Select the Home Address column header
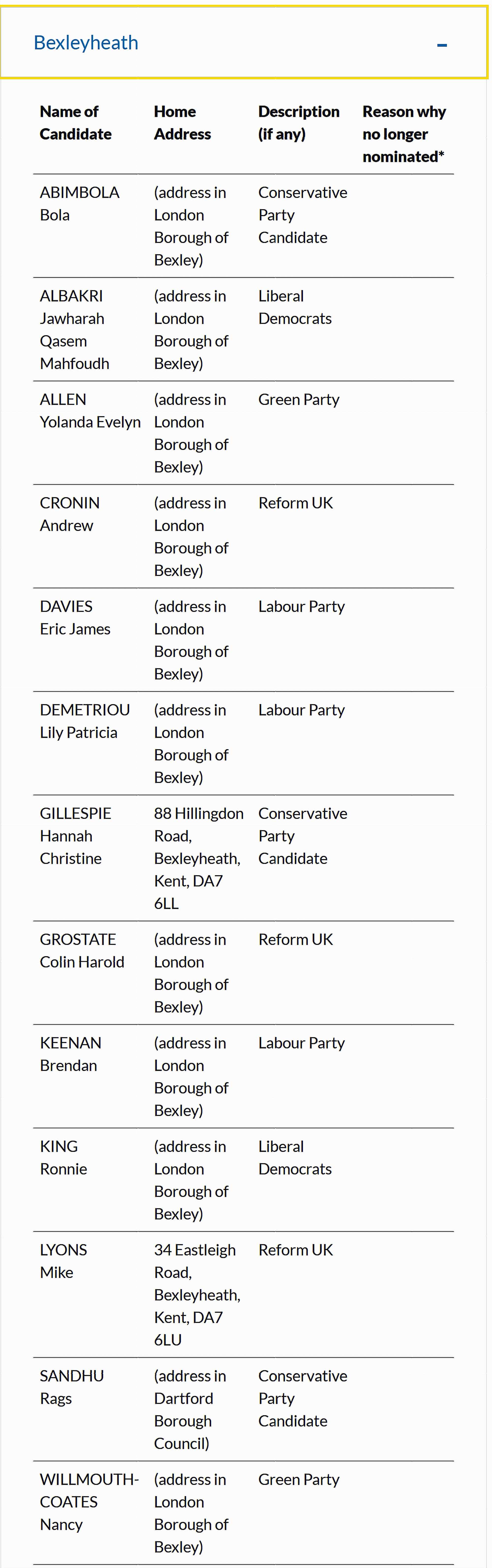The image size is (492, 1568). coord(182,122)
